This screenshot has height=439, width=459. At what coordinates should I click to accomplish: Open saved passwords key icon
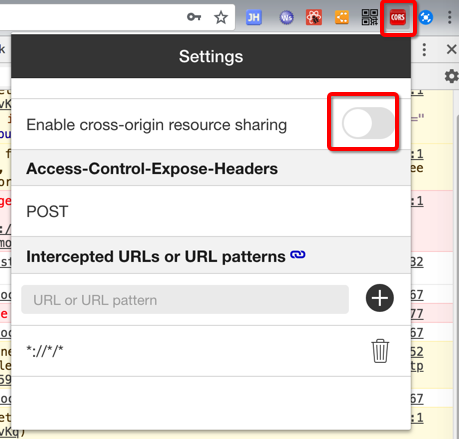[194, 17]
